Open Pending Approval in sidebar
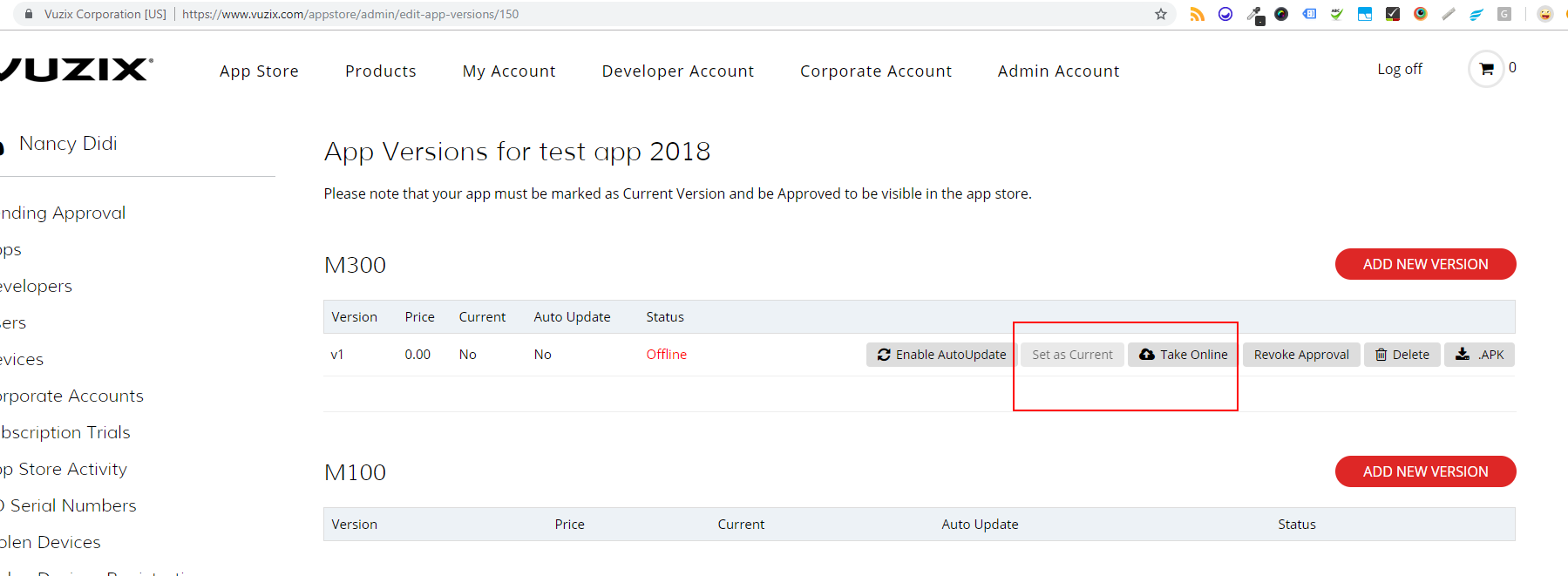The image size is (1568, 576). [63, 213]
